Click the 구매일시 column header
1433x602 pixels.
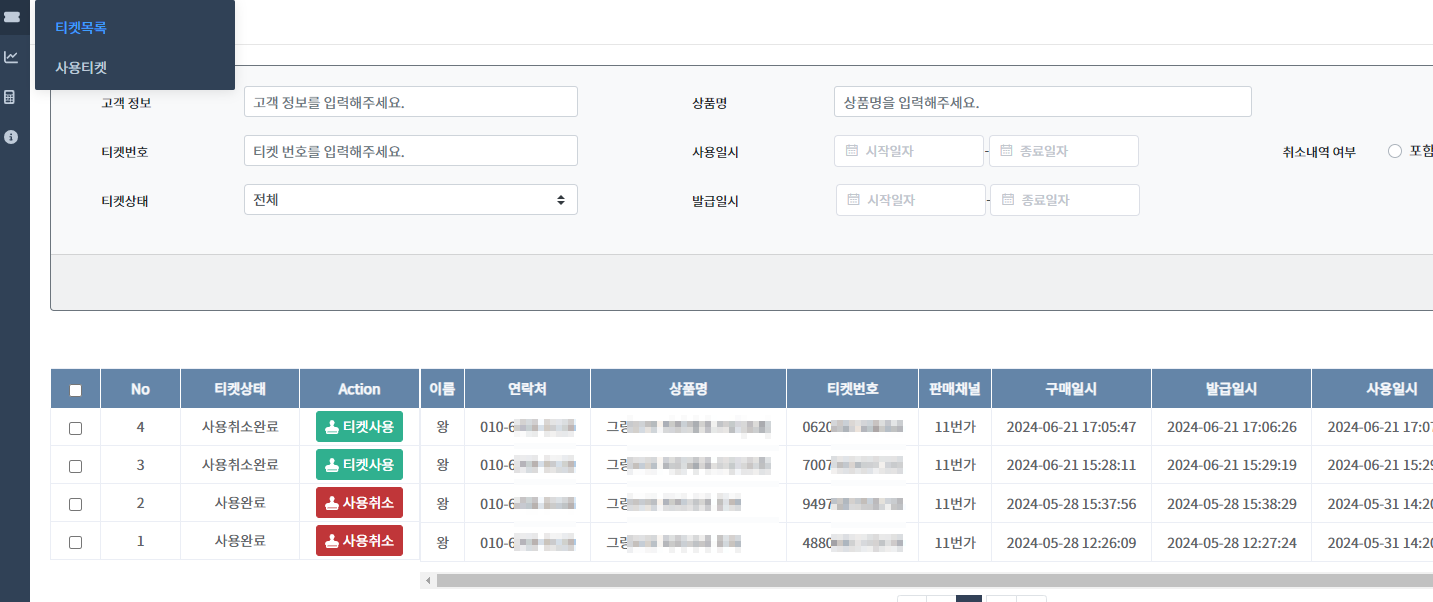1071,389
